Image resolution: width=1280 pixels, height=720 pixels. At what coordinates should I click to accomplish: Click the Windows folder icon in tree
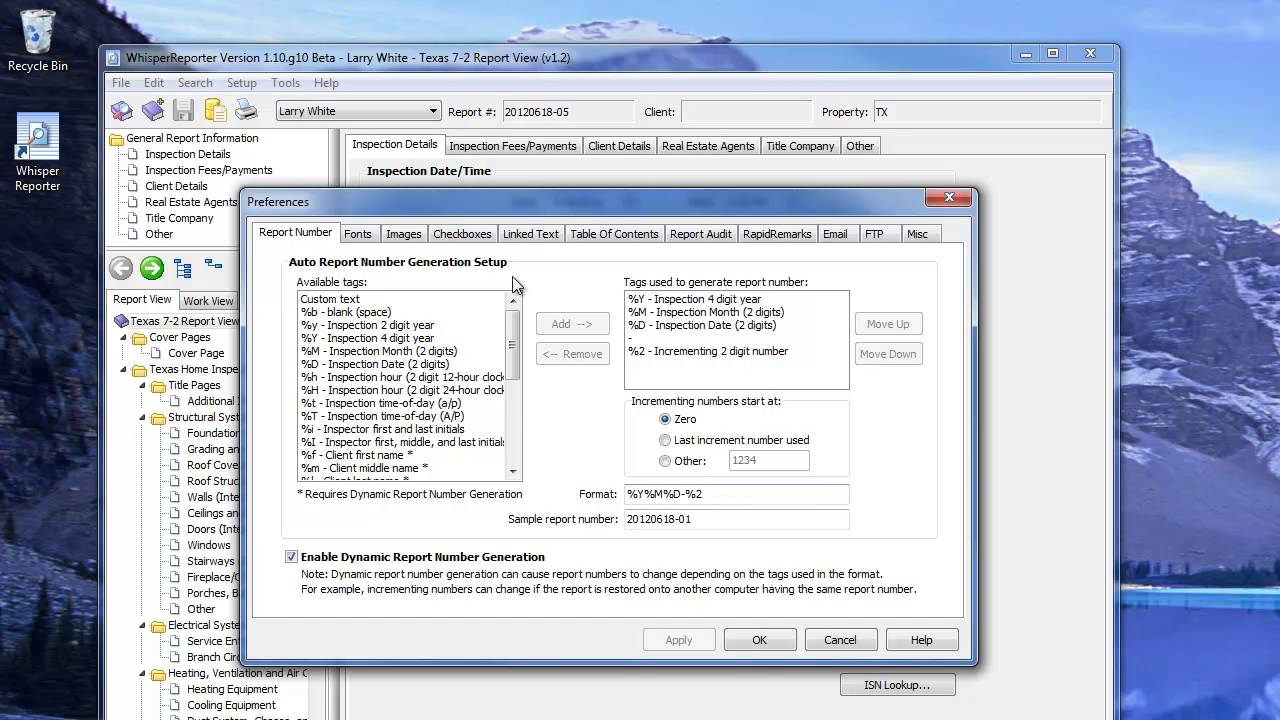(x=176, y=546)
